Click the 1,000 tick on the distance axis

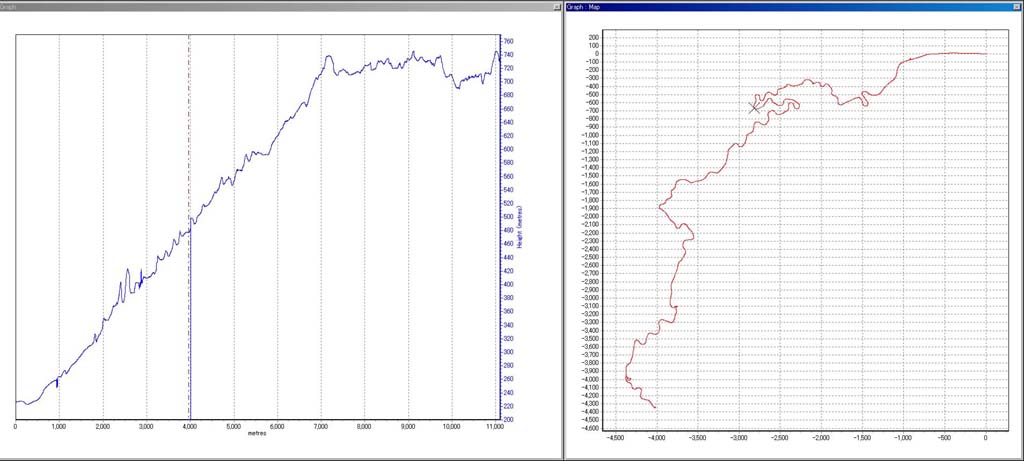[58, 427]
